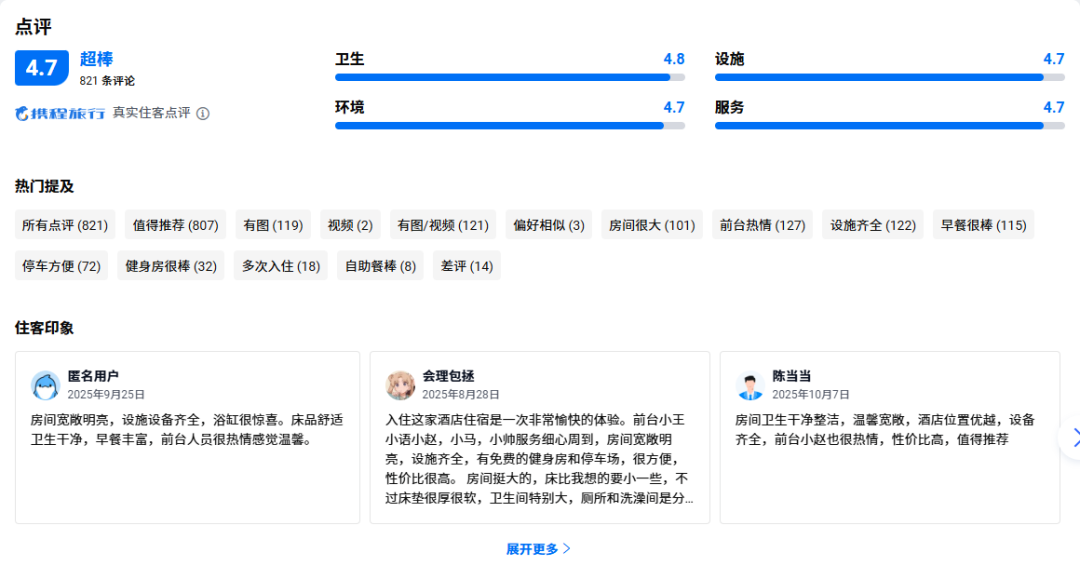The image size is (1080, 566).
Task: Click next arrow in guest impressions carousel
Action: coord(1074,437)
